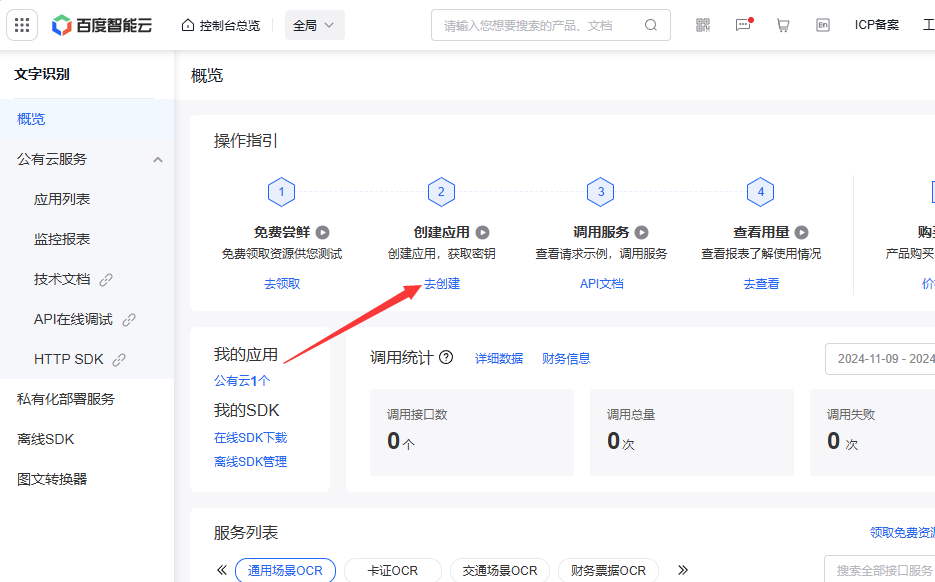Play the 查看用量 video icon
935x582 pixels.
pyautogui.click(x=801, y=232)
